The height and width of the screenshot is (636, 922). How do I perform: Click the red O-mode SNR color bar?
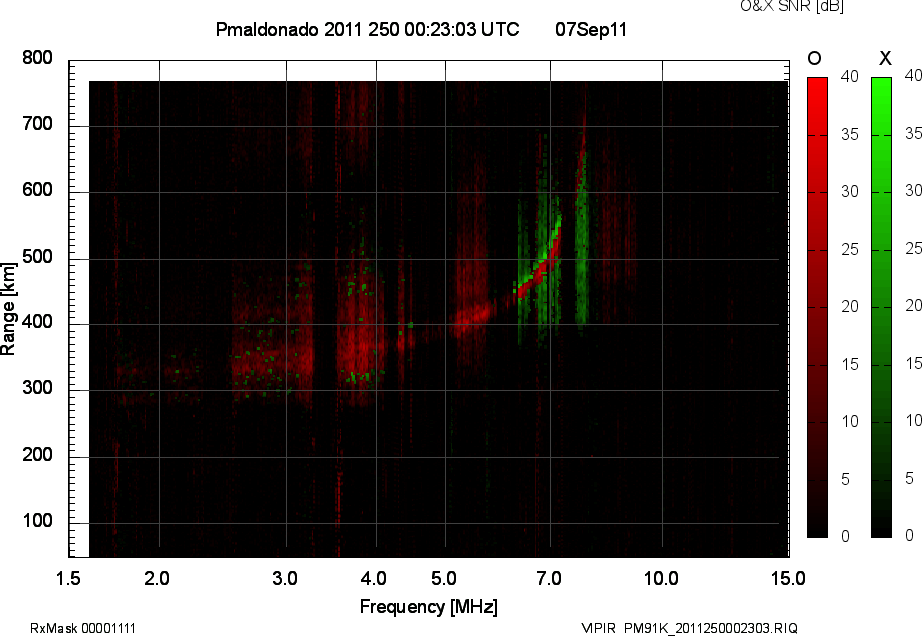coord(817,307)
